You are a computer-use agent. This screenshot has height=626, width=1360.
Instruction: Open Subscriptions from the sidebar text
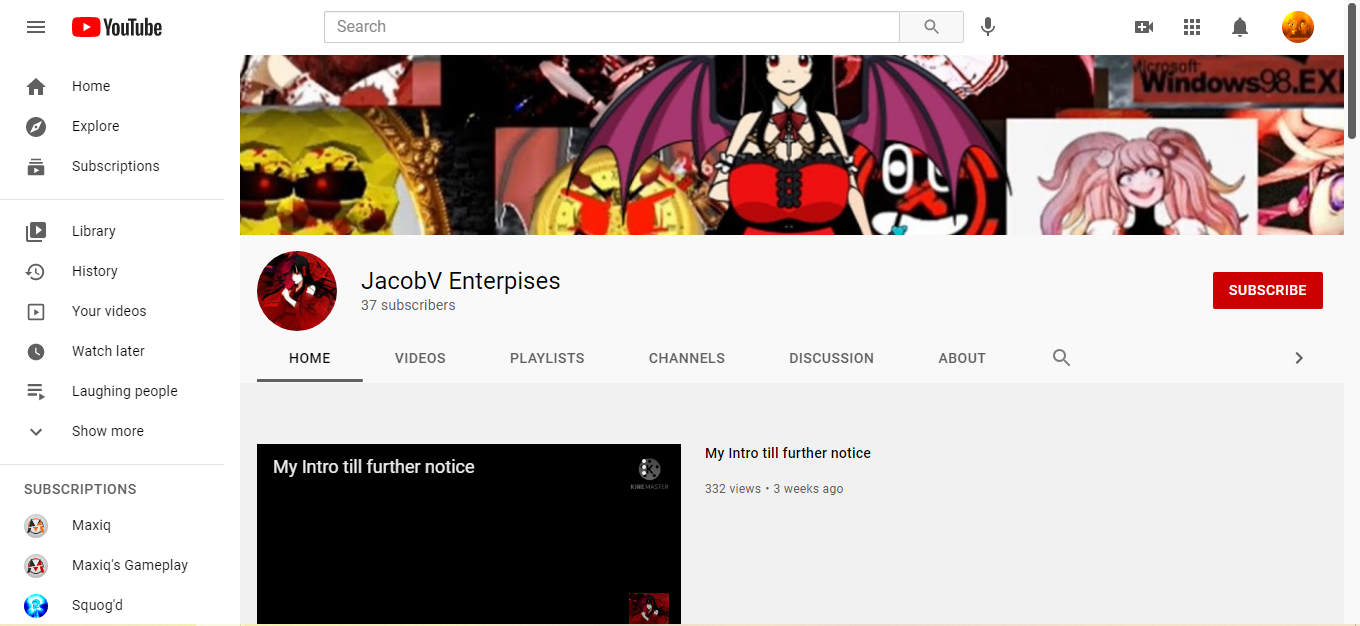pos(116,166)
